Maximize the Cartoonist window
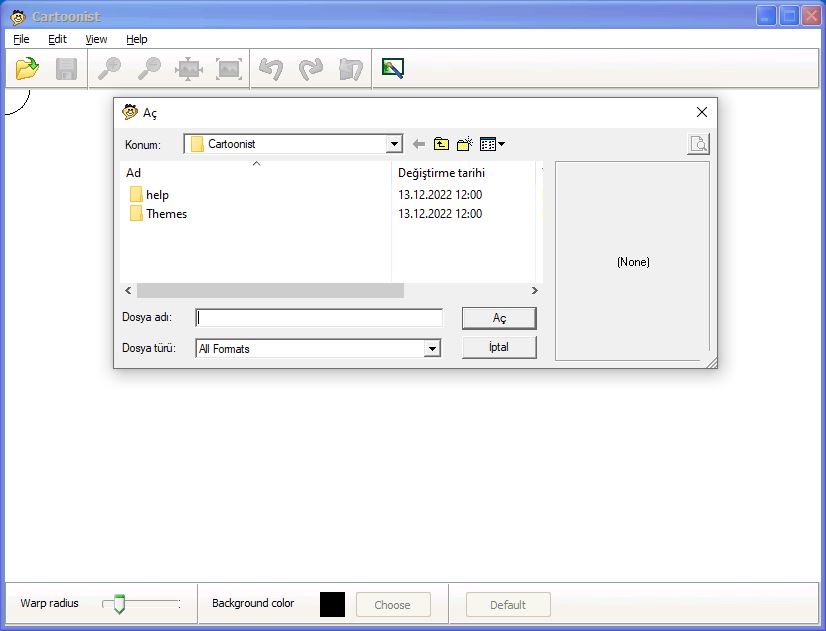This screenshot has width=826, height=631. 789,16
